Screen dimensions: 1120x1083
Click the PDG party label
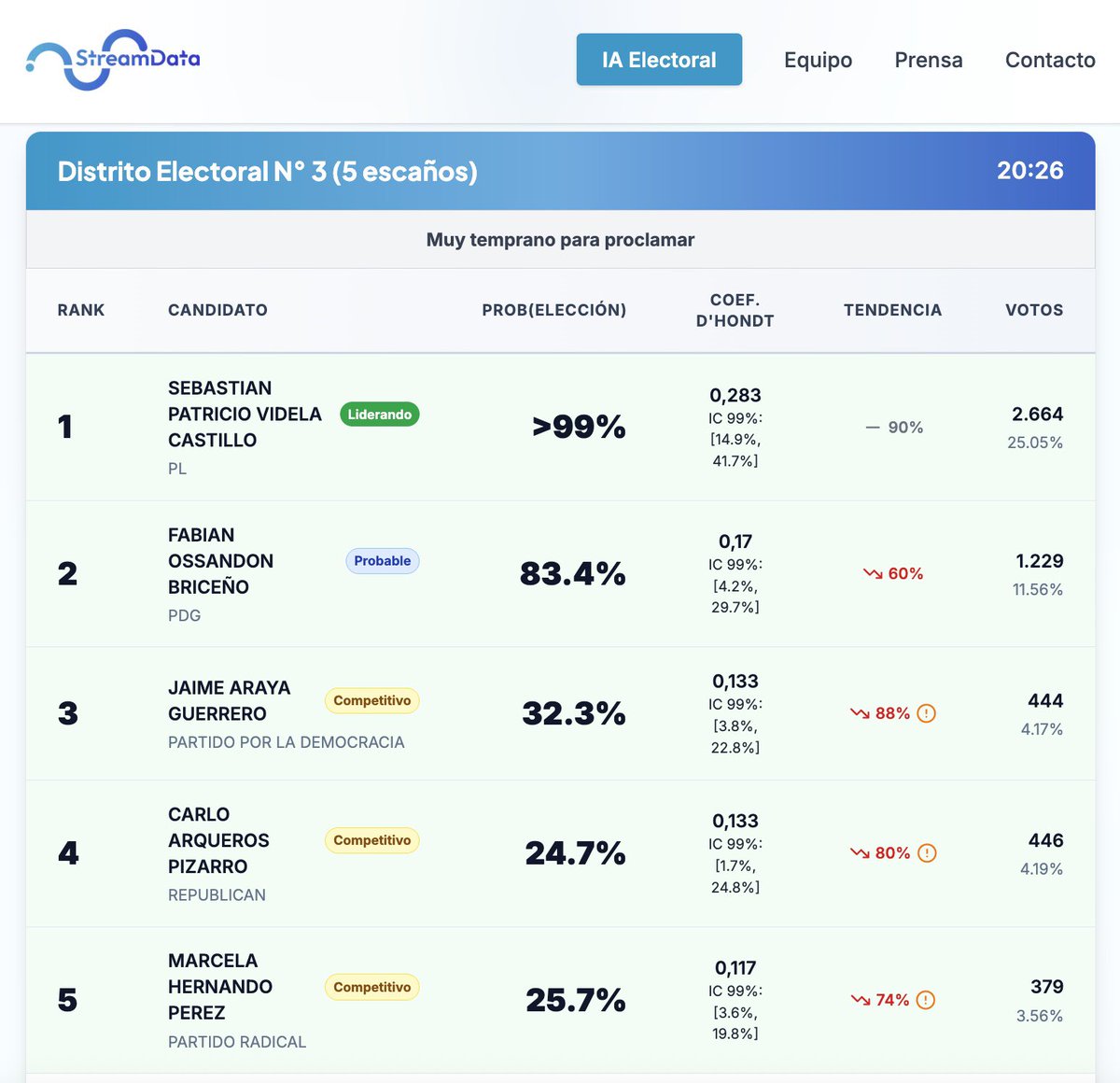pyautogui.click(x=185, y=616)
